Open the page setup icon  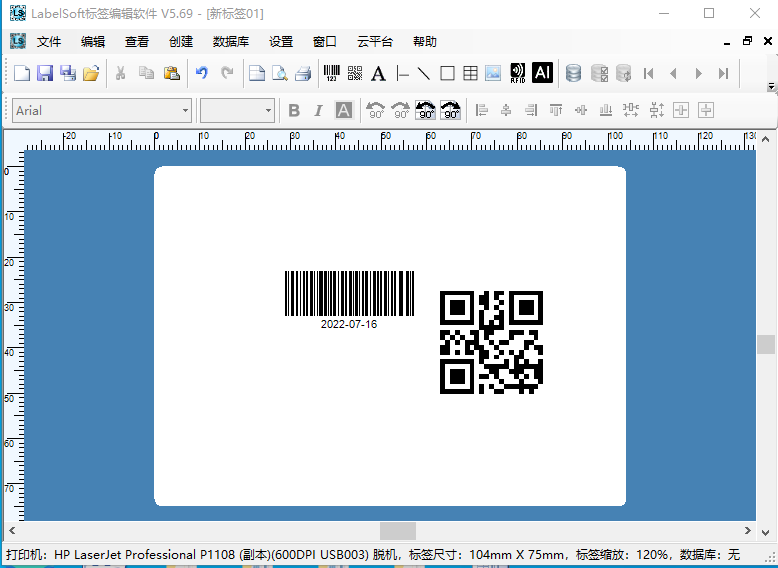pos(257,73)
